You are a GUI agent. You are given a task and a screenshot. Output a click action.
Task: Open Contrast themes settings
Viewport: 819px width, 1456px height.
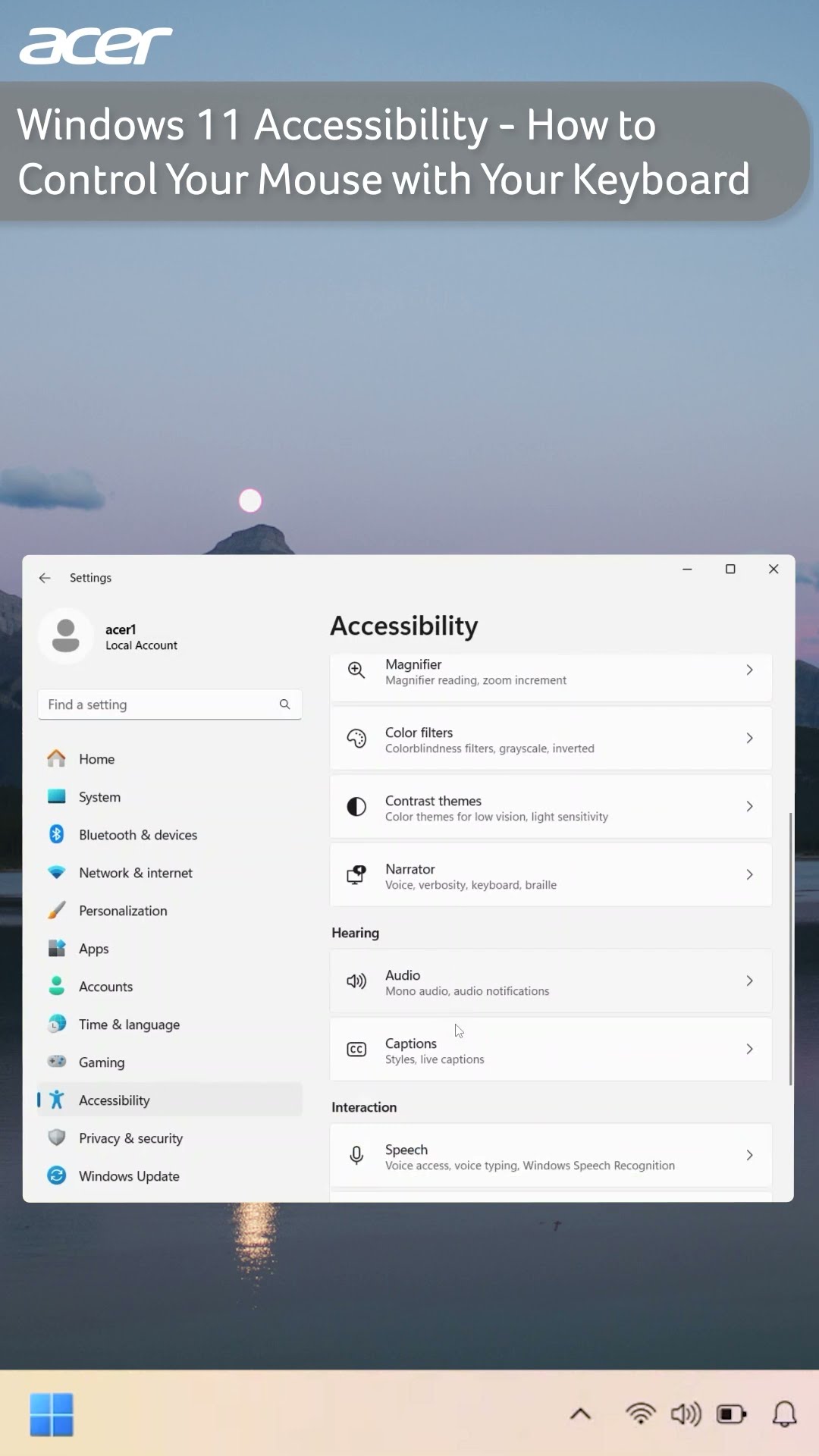(x=551, y=807)
